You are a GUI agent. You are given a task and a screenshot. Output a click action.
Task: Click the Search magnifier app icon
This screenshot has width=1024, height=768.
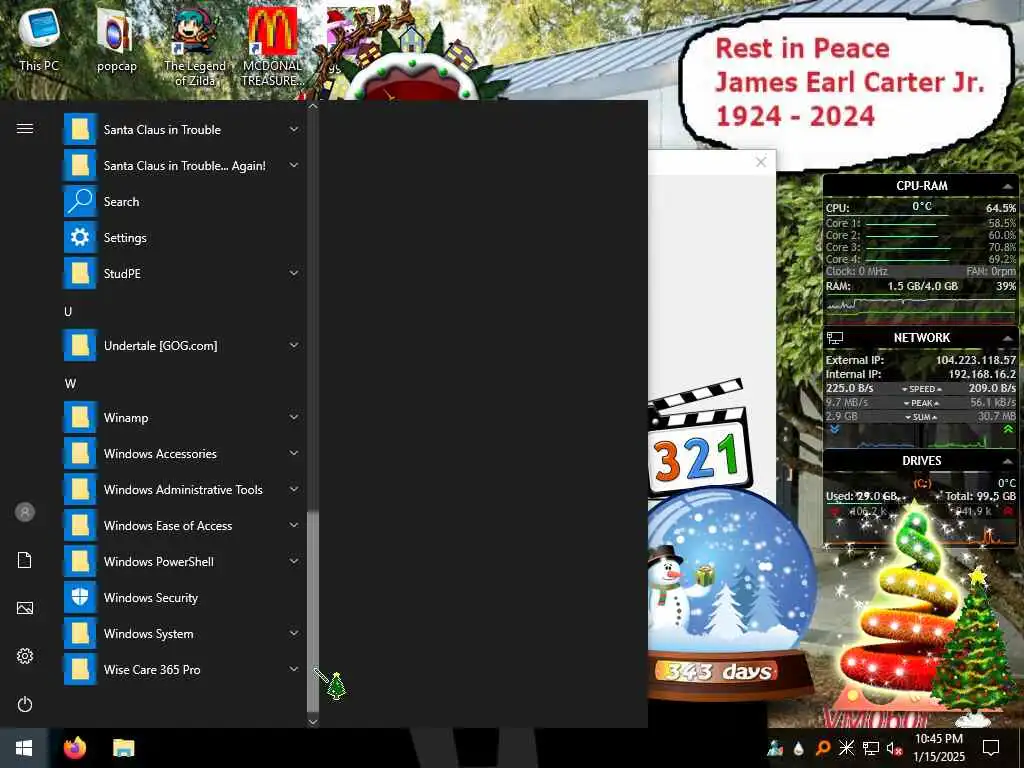pyautogui.click(x=80, y=202)
